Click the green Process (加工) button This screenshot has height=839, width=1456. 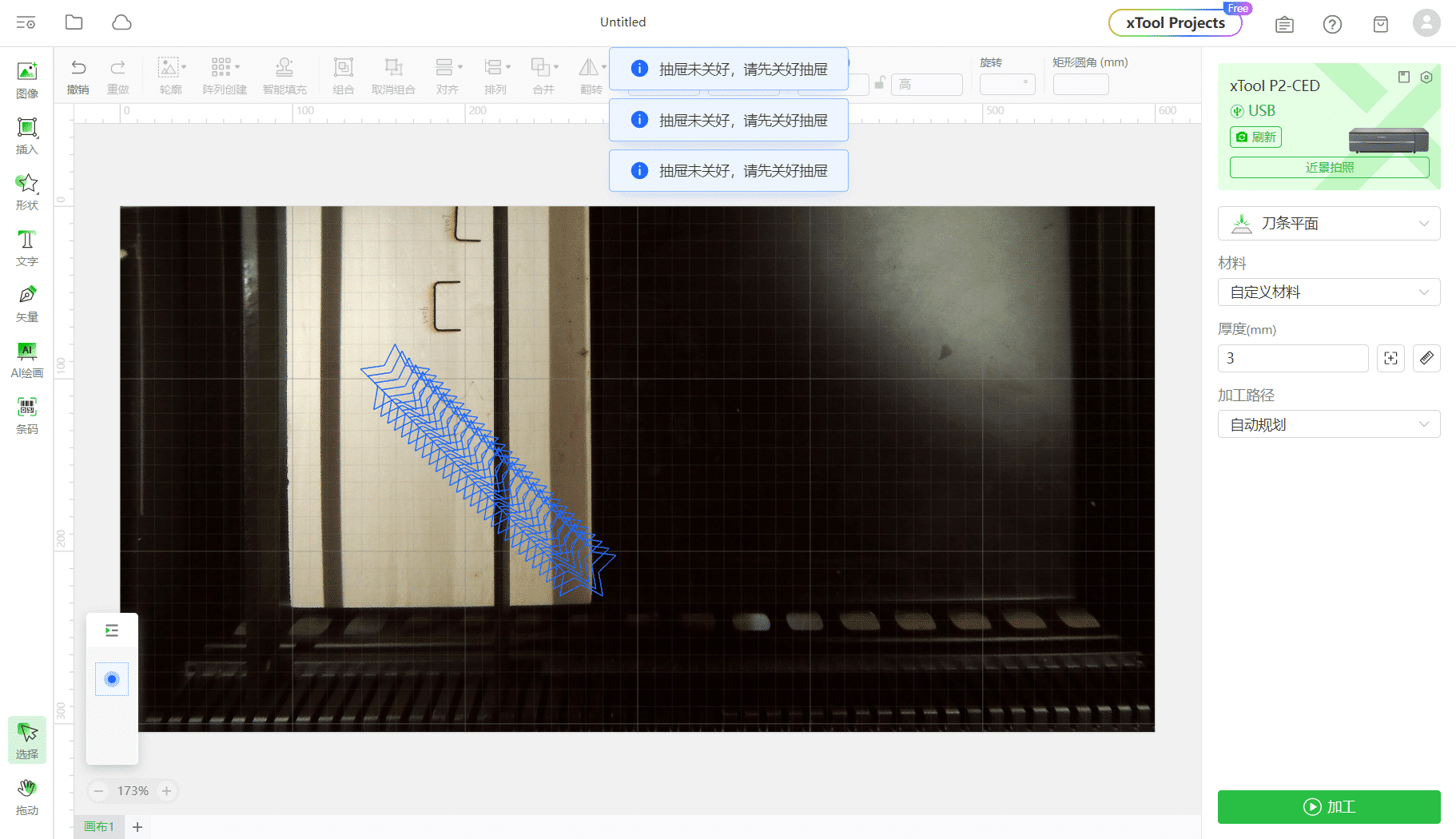tap(1329, 806)
